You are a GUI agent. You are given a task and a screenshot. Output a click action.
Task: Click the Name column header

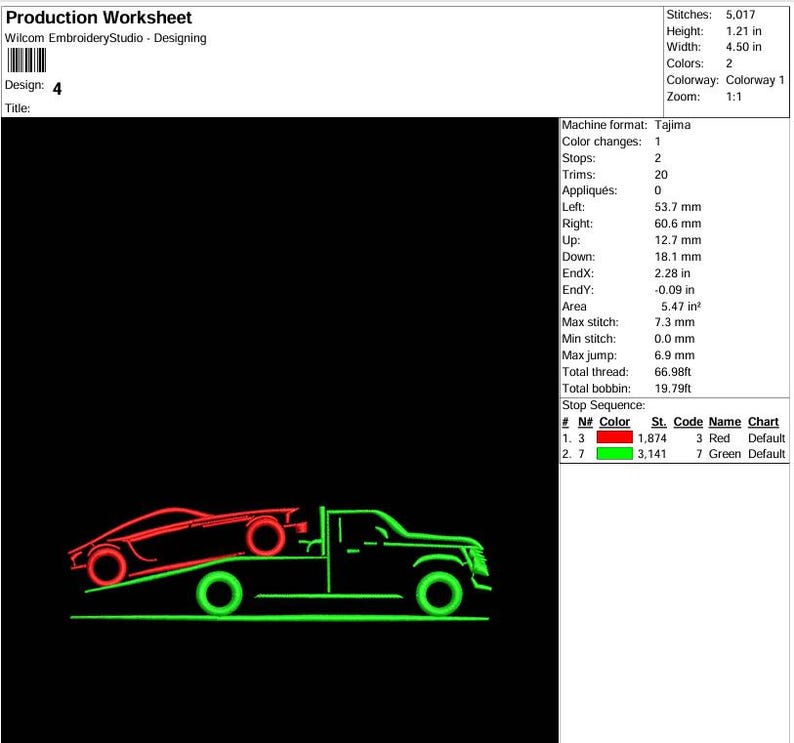point(725,421)
